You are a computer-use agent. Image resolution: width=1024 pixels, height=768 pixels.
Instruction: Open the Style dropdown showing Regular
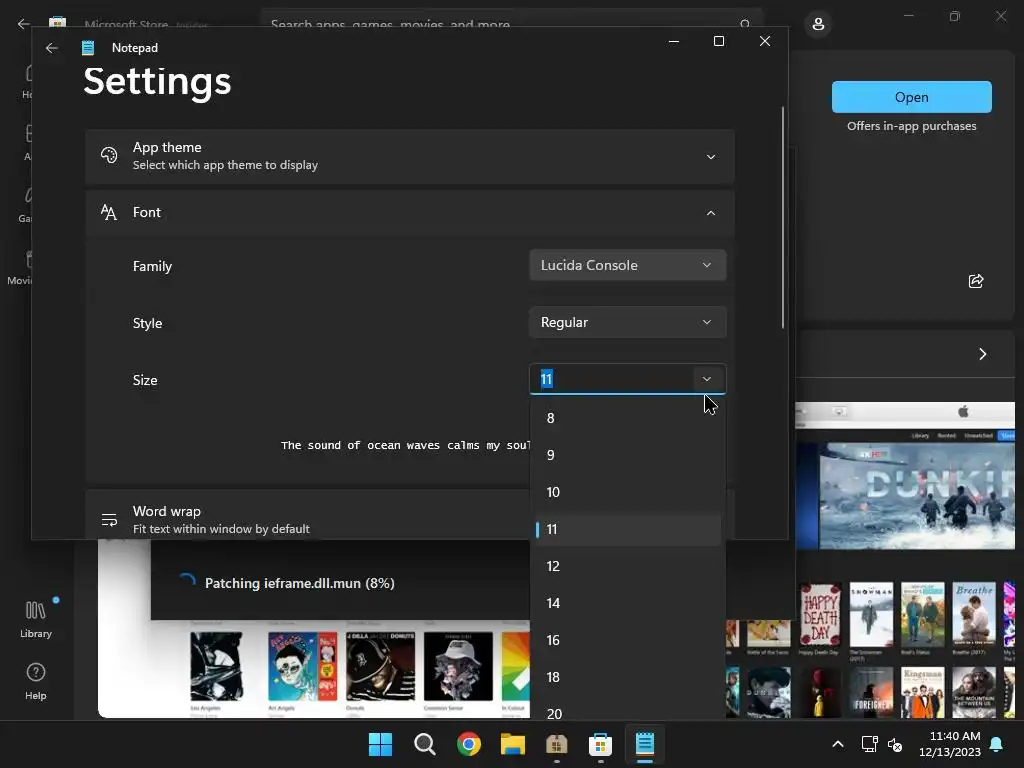coord(628,323)
